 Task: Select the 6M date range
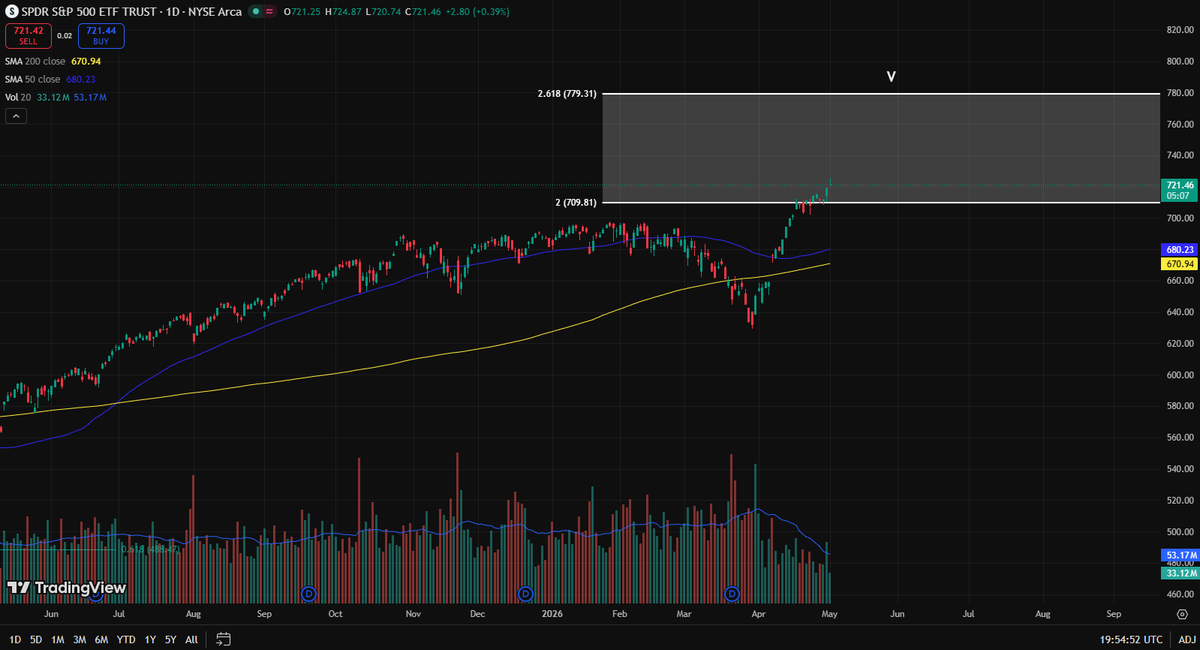coord(102,638)
